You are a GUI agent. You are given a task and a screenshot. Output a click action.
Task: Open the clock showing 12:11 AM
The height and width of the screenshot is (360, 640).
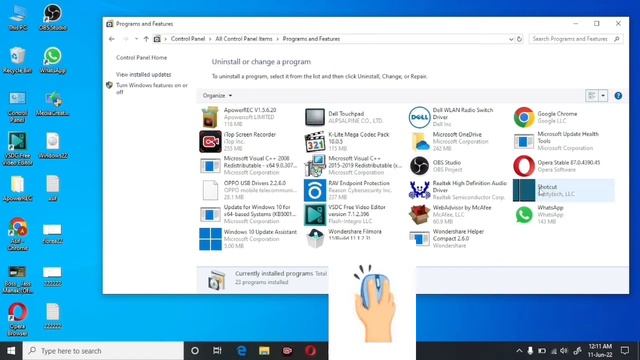coord(600,351)
